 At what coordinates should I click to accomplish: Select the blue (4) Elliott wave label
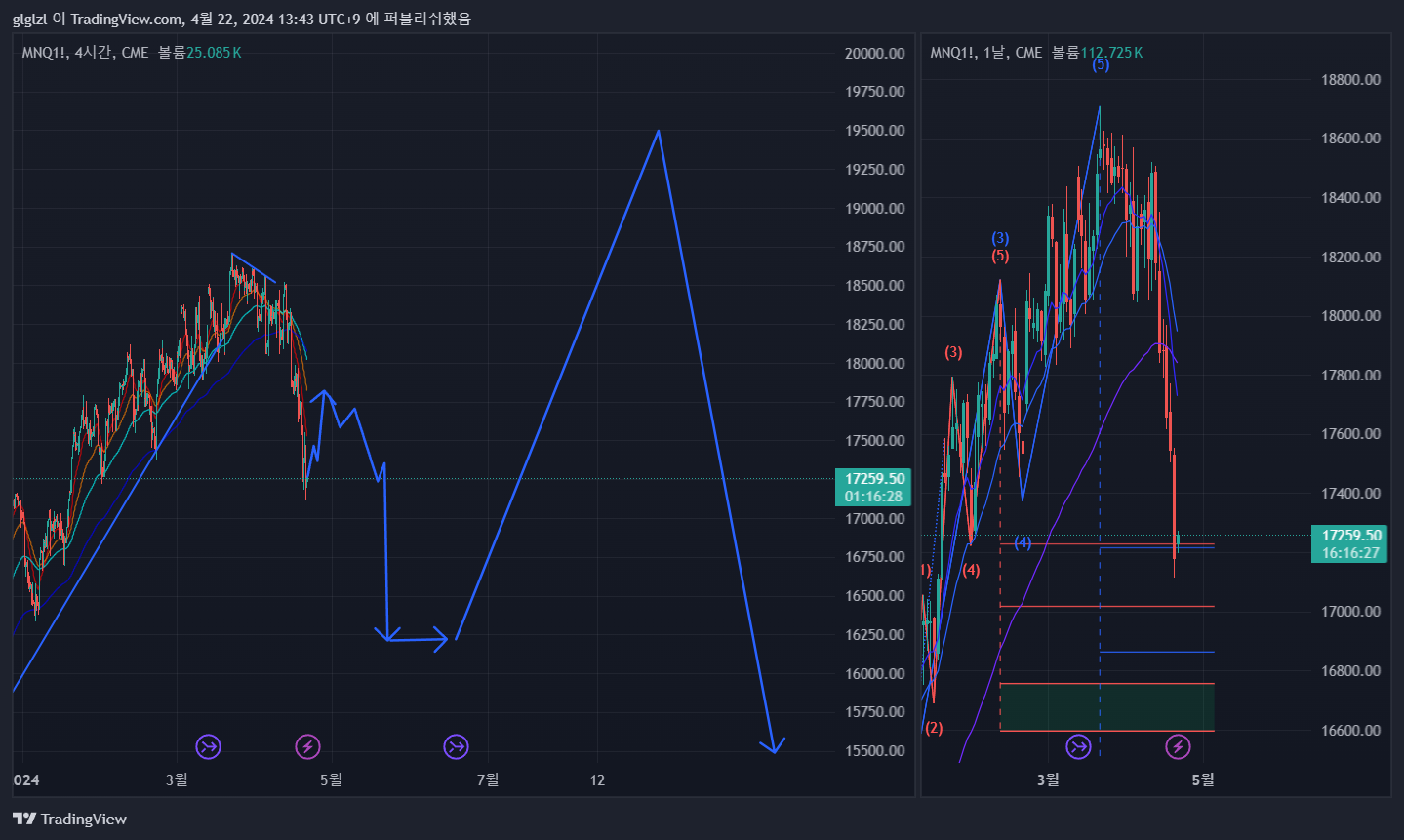[x=1023, y=542]
